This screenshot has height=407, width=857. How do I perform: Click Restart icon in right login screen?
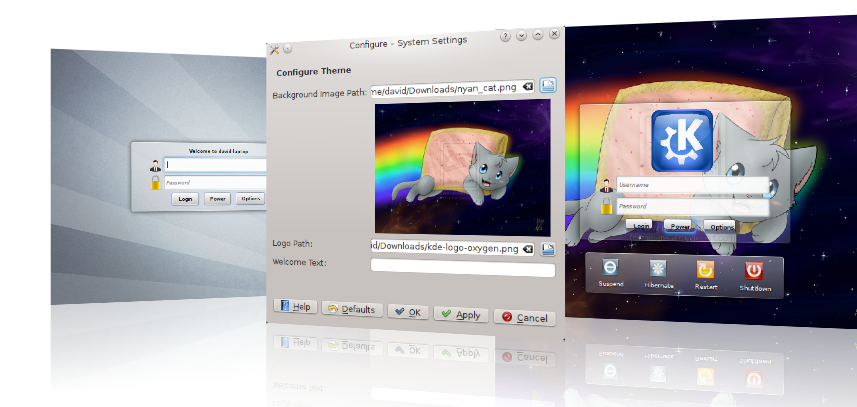[705, 269]
